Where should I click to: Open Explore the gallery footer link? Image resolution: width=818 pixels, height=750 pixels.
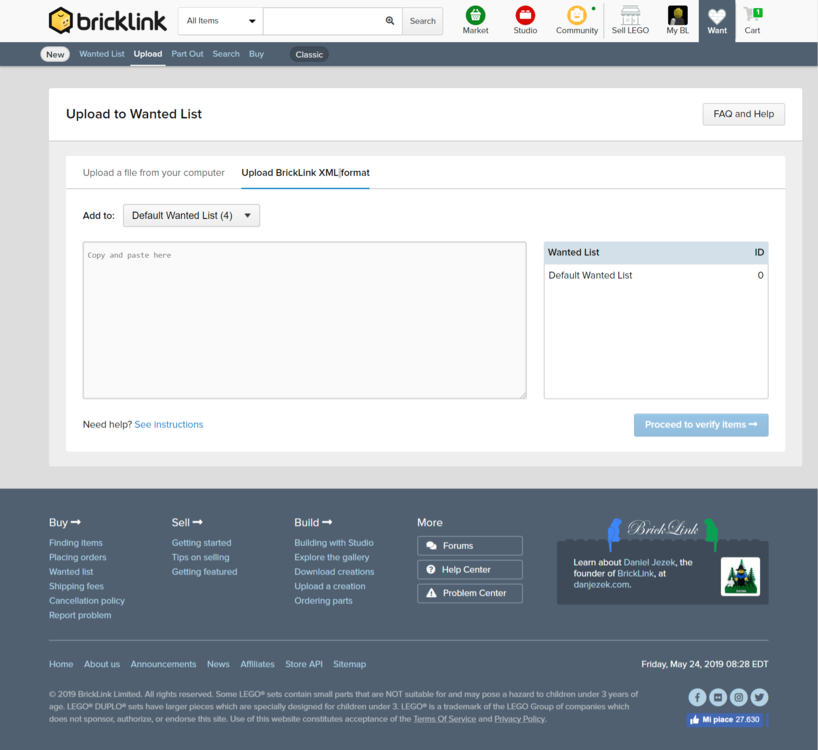[332, 558]
